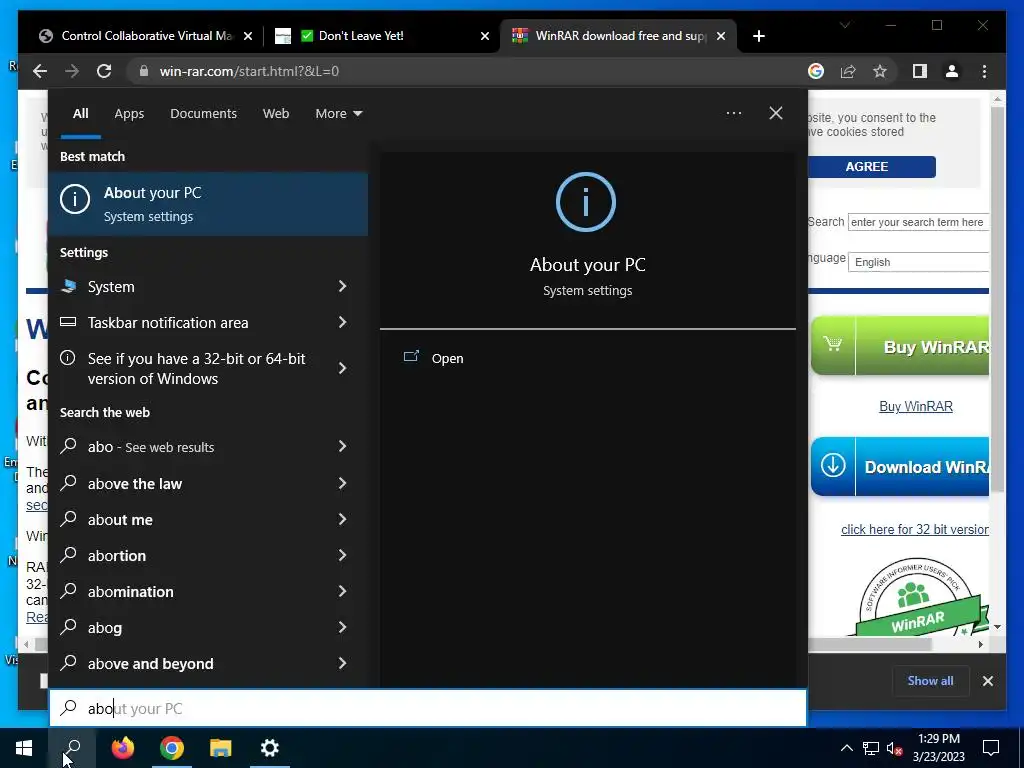Expand arrow for above the law
1024x768 pixels.
click(x=342, y=483)
